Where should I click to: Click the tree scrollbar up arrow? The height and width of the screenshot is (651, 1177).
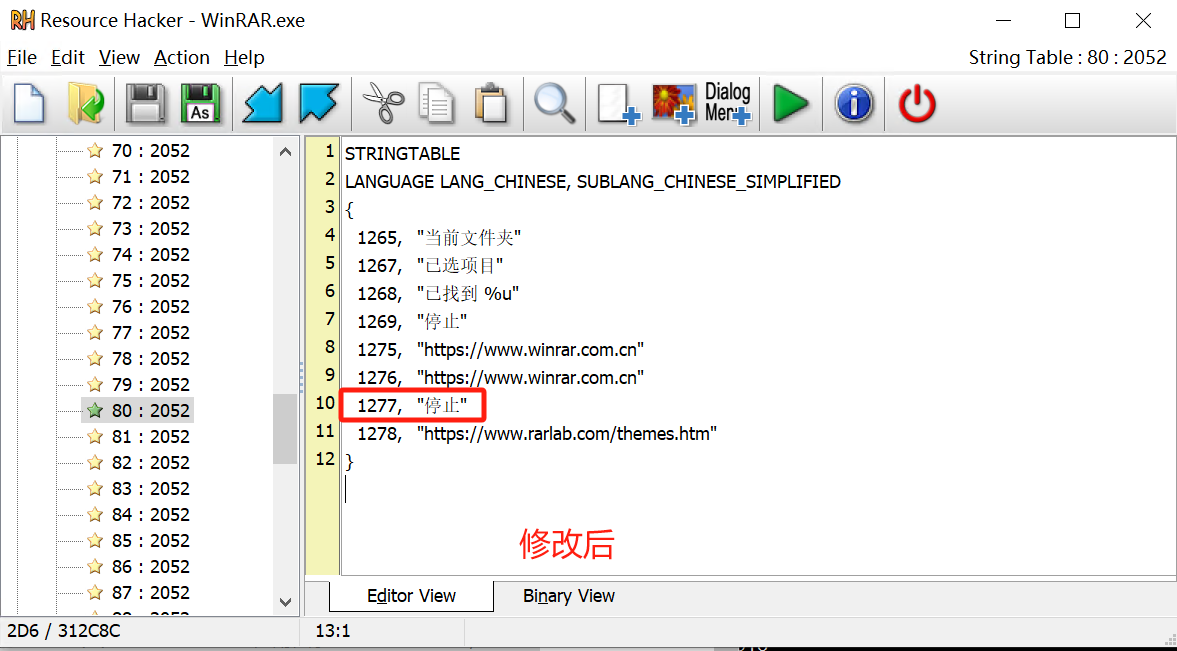pyautogui.click(x=285, y=152)
